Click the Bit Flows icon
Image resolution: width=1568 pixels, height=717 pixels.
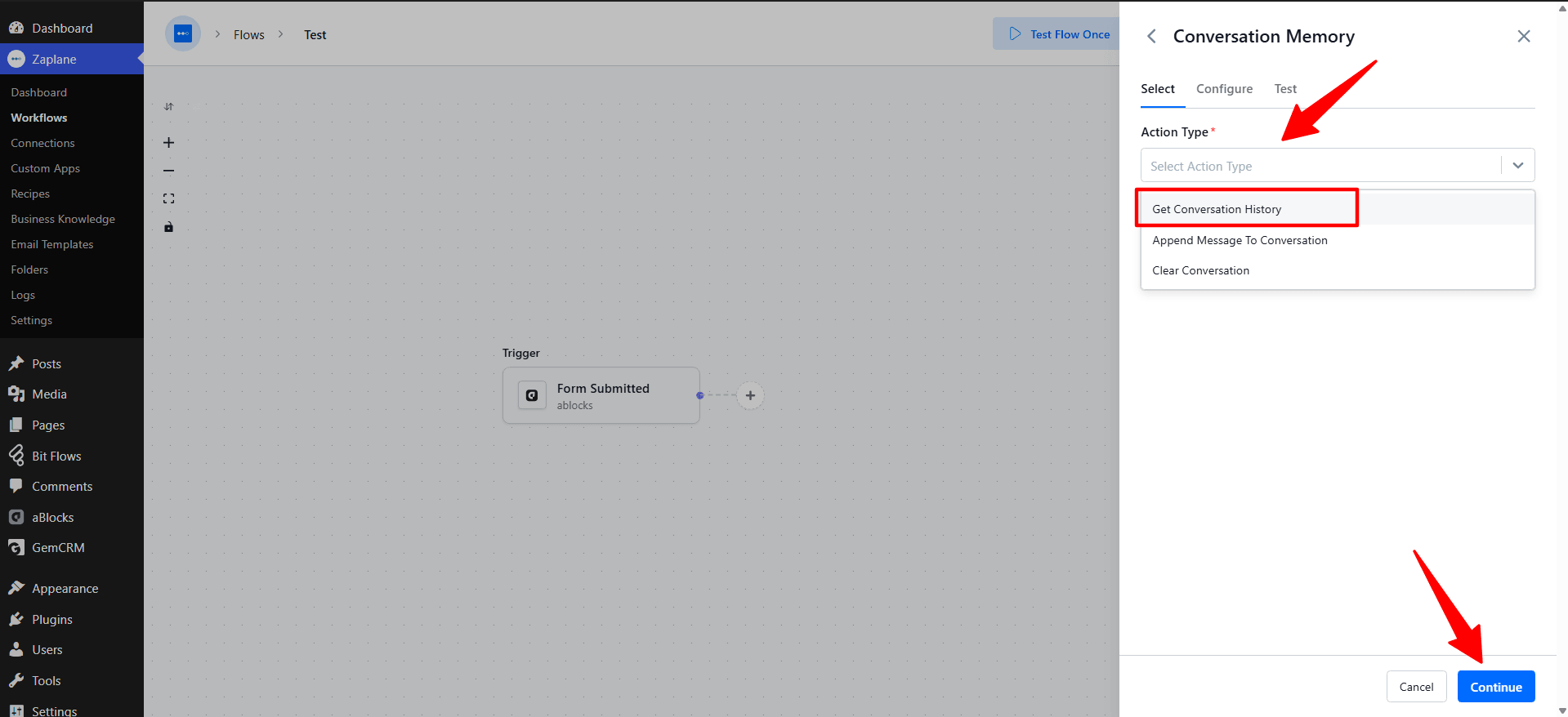(x=16, y=456)
